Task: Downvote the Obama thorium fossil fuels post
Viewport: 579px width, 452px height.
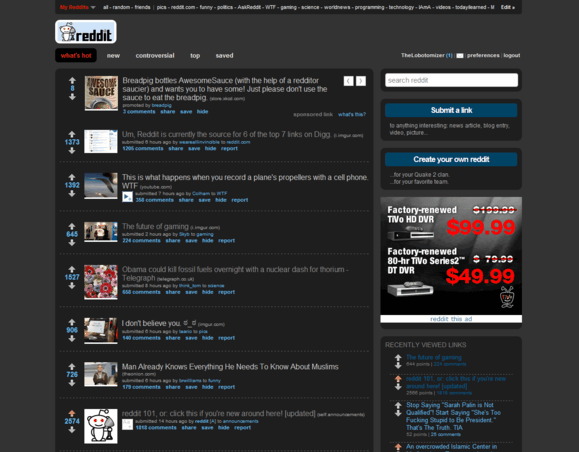Action: click(72, 285)
